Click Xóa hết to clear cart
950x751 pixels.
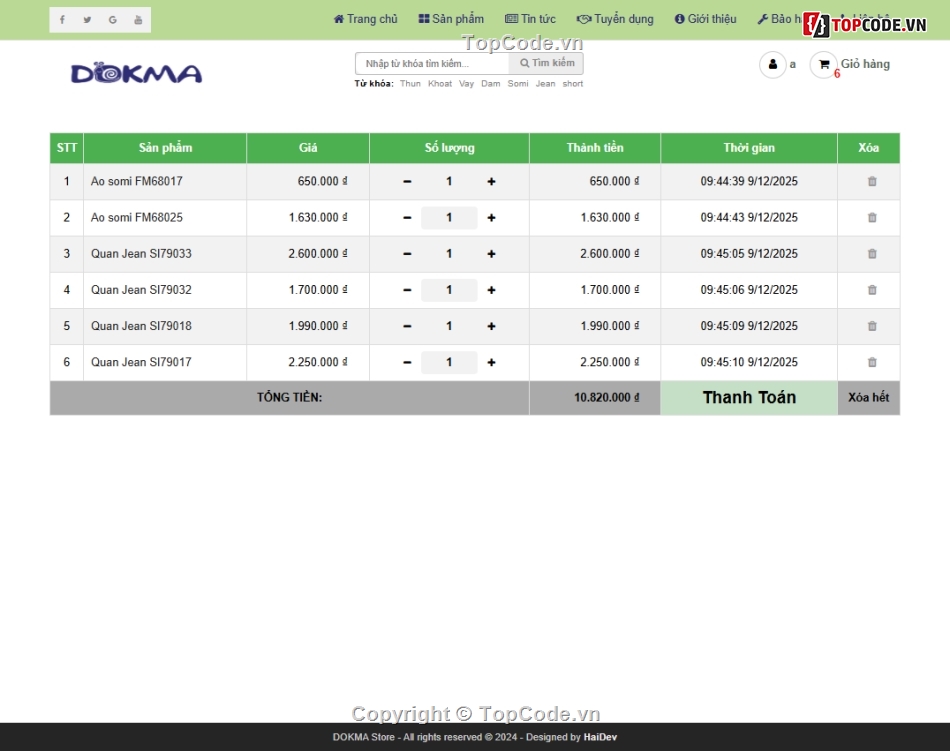pyautogui.click(x=868, y=398)
